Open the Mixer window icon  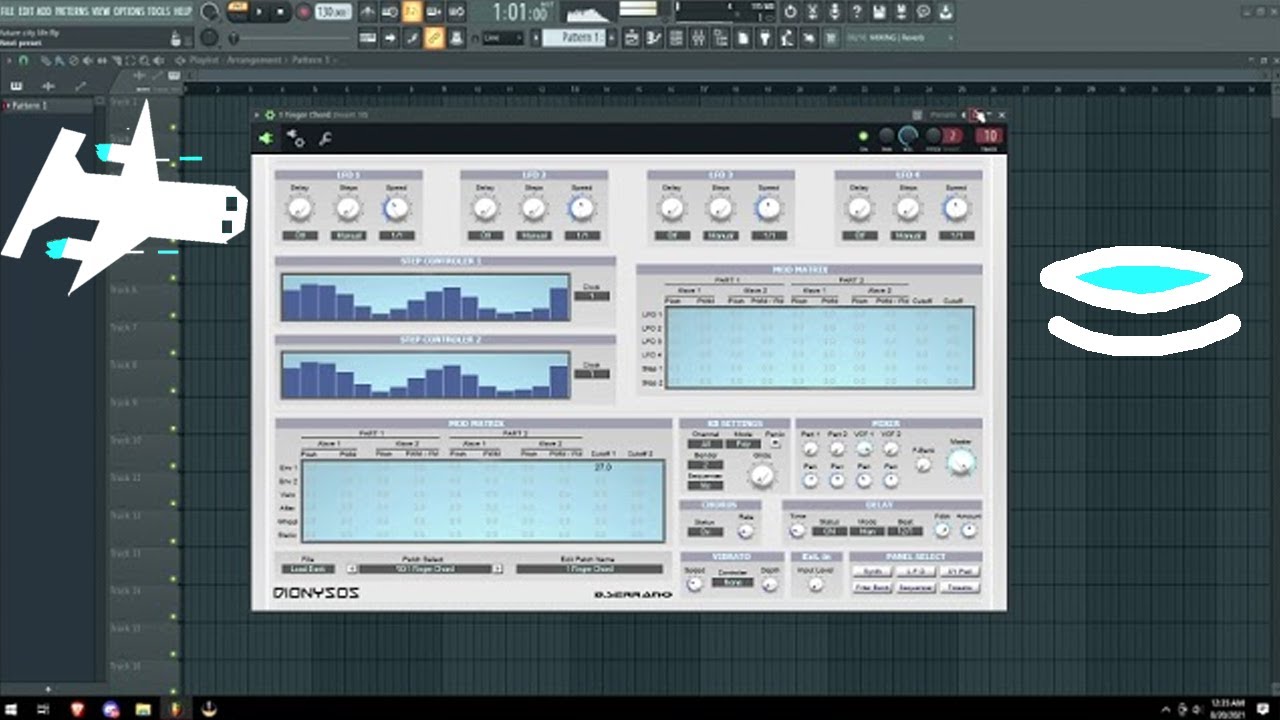pos(700,38)
